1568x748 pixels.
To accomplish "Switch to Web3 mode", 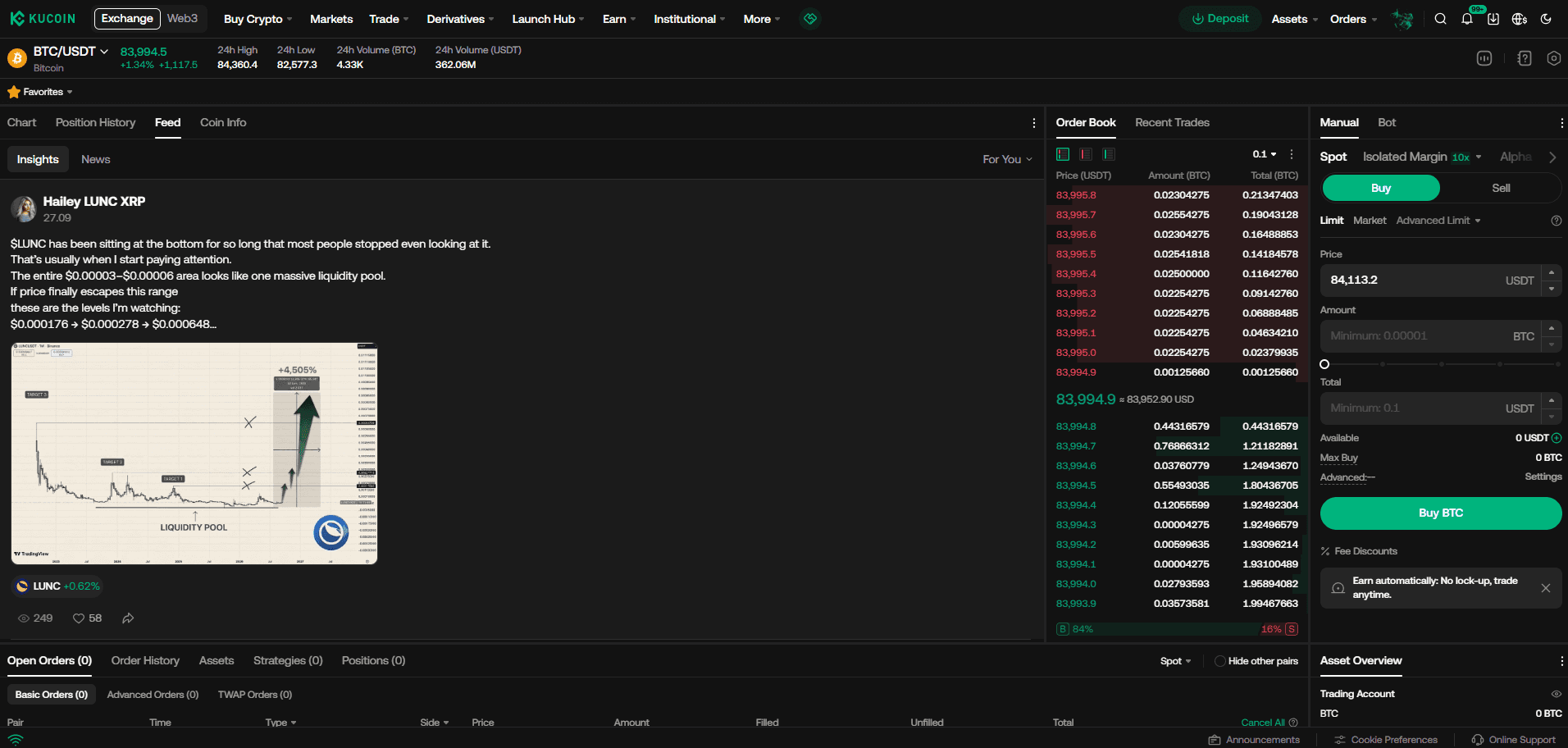I will tap(182, 18).
